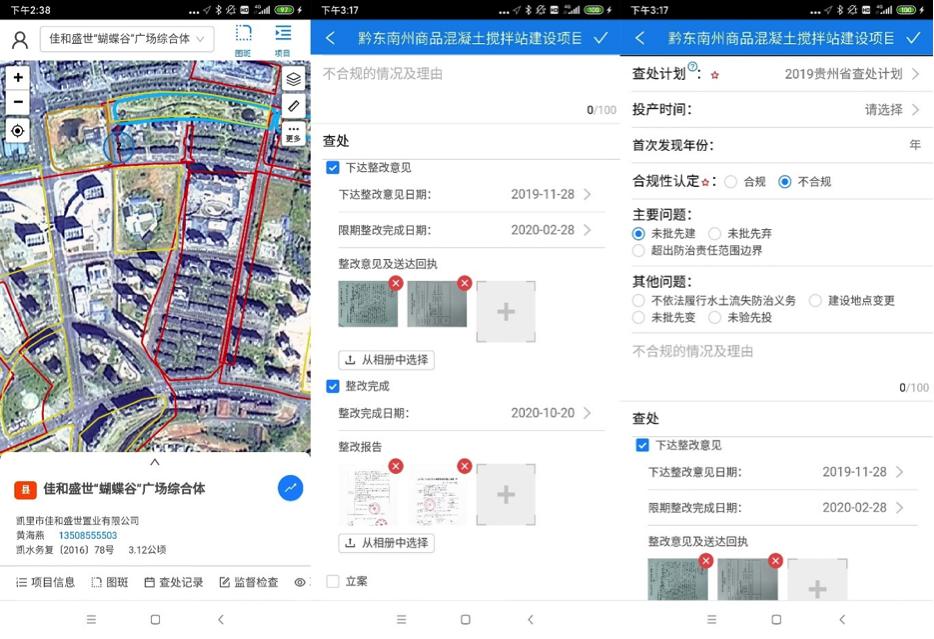
Task: Zoom in on the map
Action: [x=18, y=77]
